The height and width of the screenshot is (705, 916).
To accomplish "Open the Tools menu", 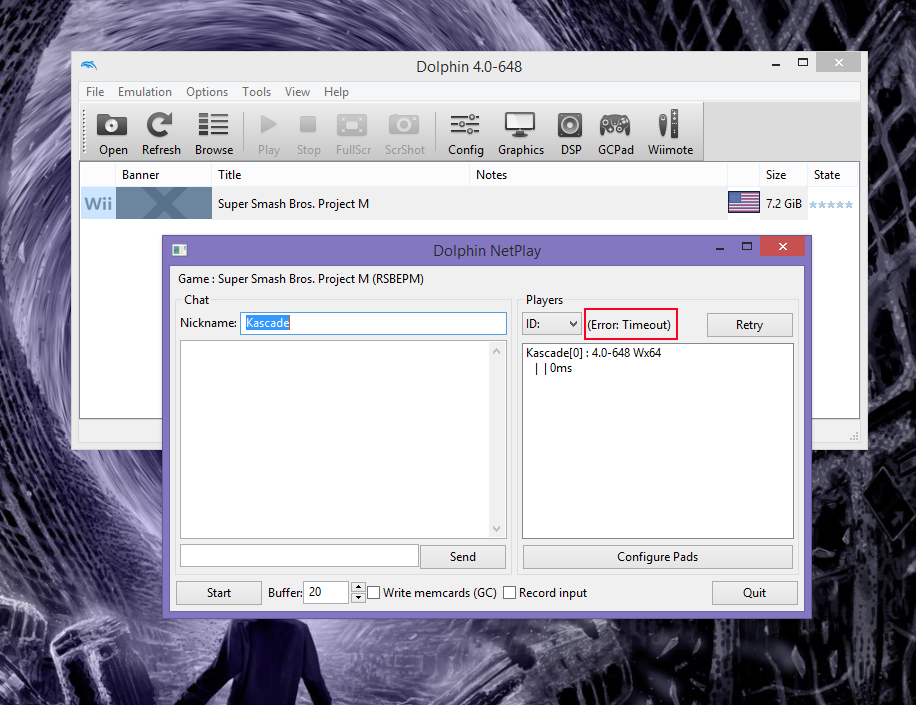I will 256,92.
